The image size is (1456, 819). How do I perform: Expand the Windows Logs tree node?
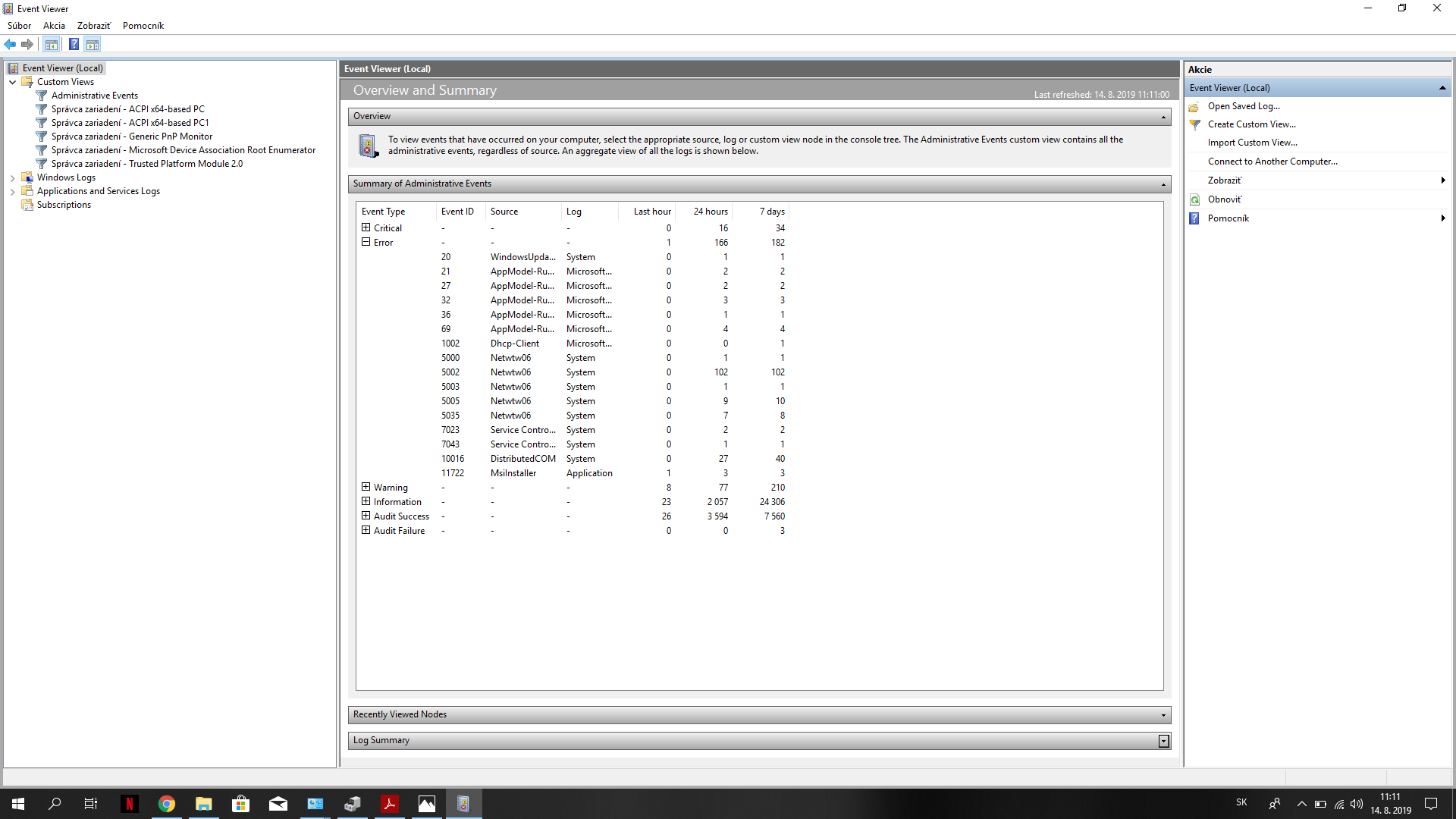13,178
